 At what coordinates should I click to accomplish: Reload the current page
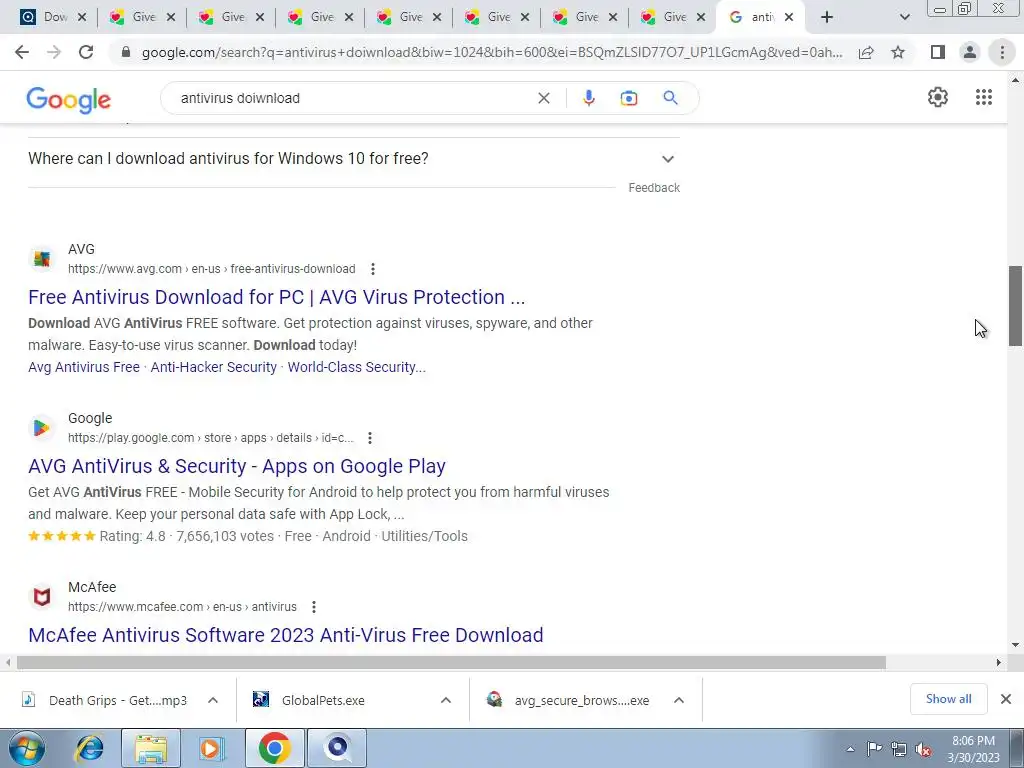[x=86, y=52]
